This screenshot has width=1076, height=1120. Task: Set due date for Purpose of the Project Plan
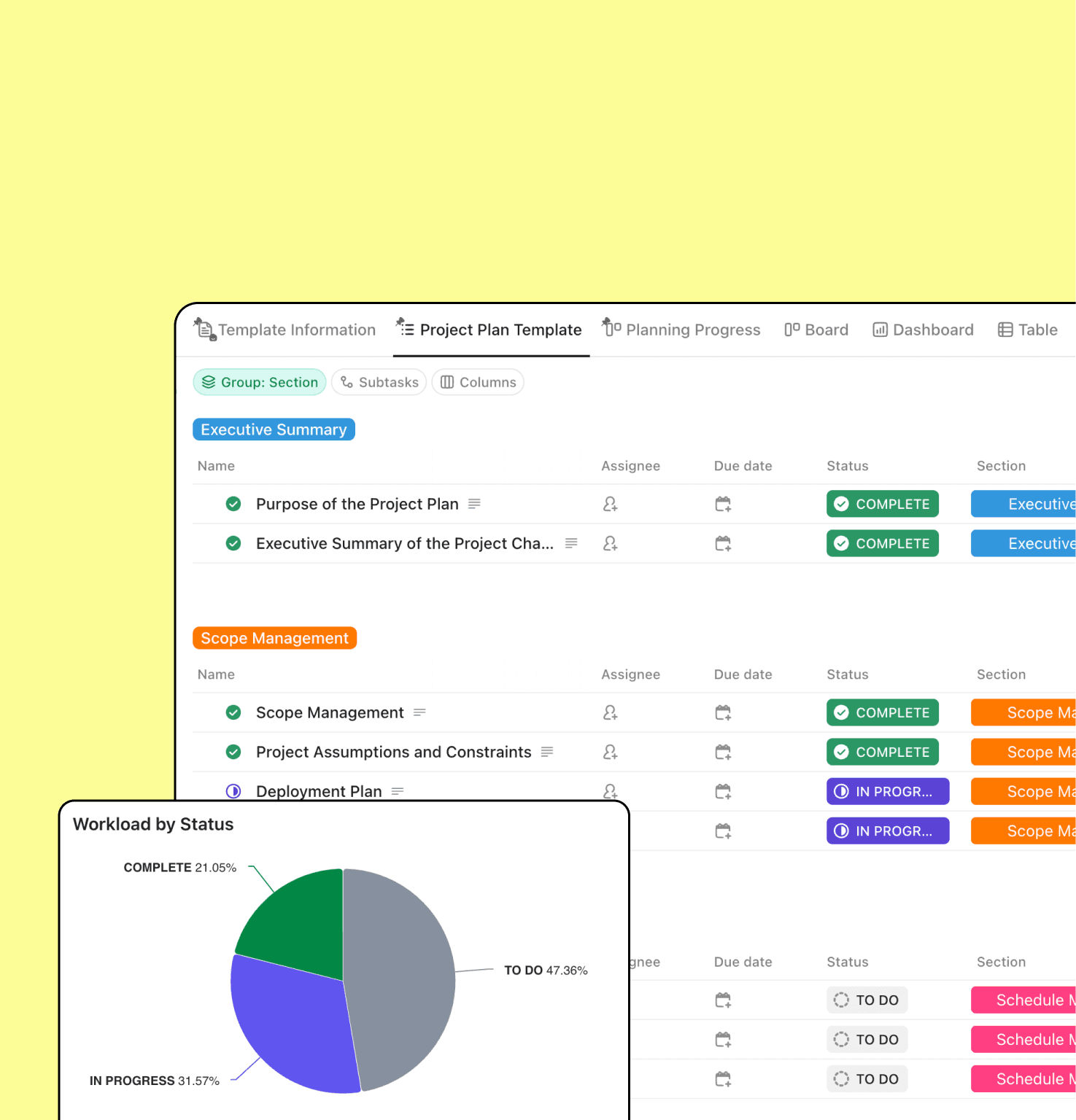(x=723, y=504)
